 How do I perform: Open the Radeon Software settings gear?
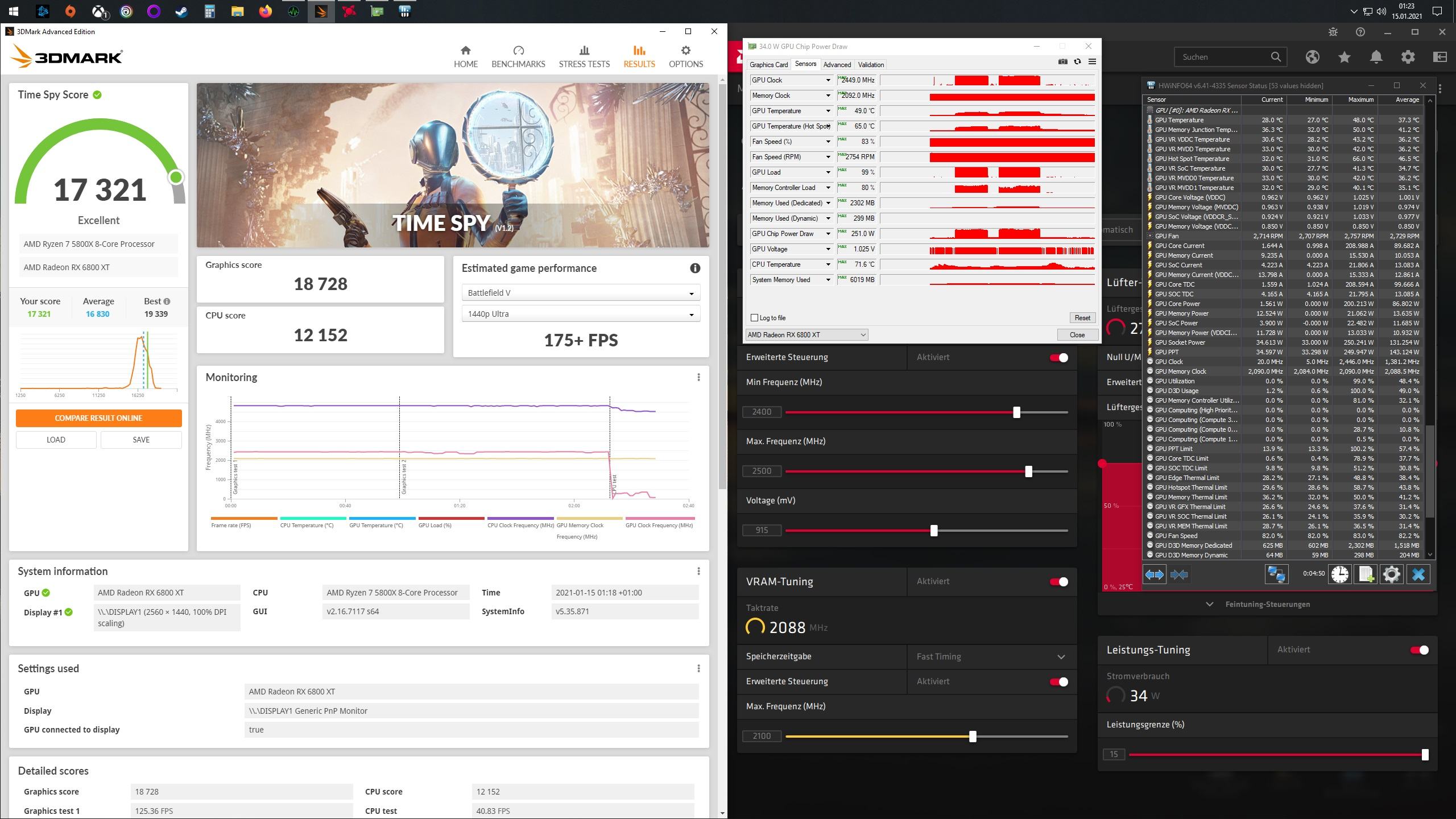click(x=1408, y=57)
